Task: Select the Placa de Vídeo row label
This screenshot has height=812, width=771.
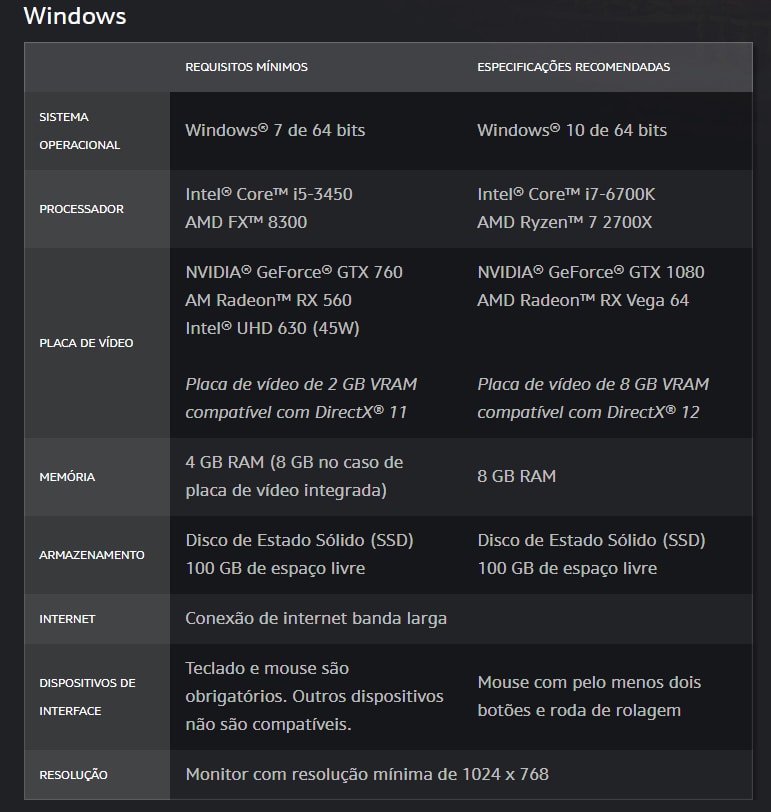Action: [86, 343]
